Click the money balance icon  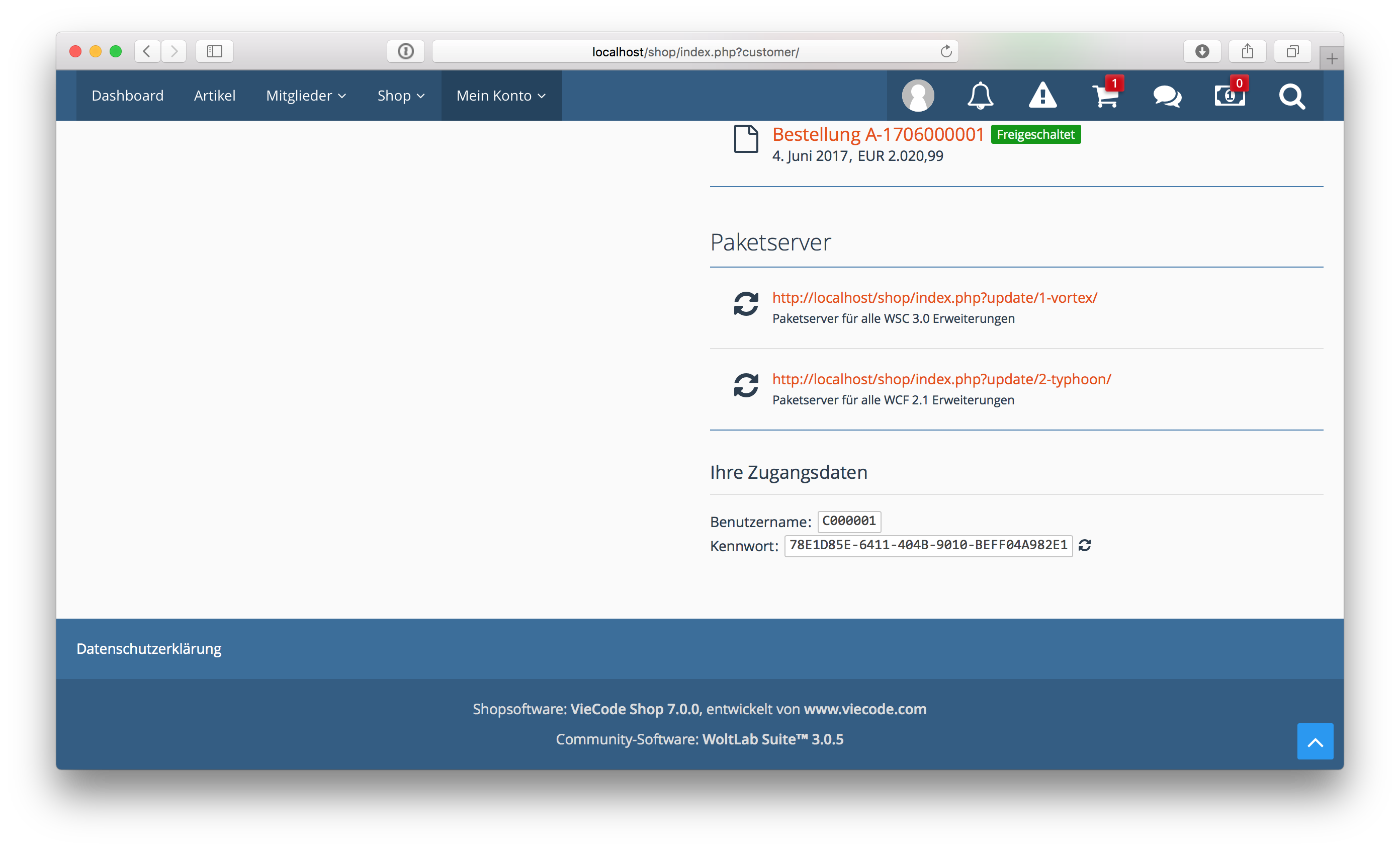tap(1229, 96)
